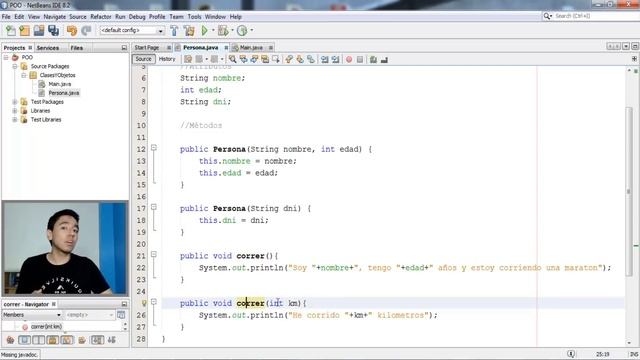Viewport: 640px width, 360px height.
Task: Expand the Test Packages node
Action: (x=15, y=102)
